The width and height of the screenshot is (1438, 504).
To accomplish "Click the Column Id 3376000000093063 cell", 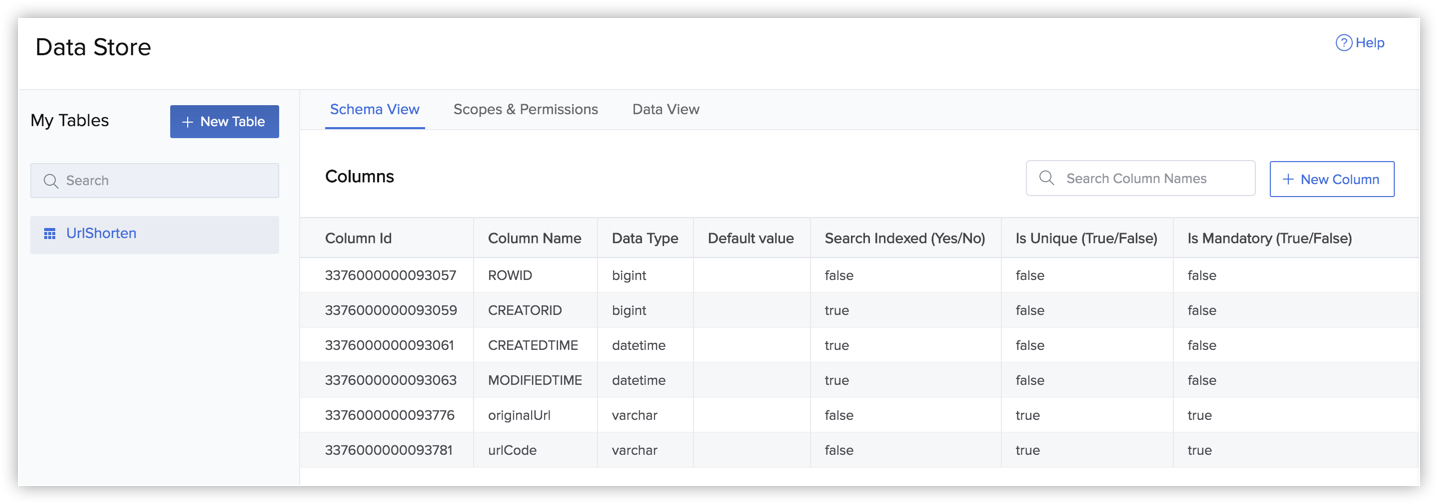I will (389, 380).
